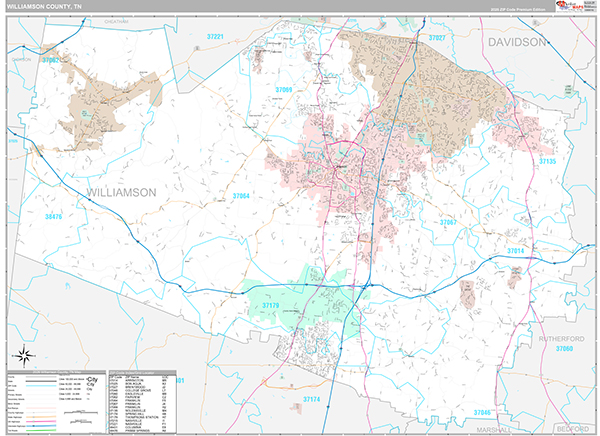Image resolution: width=600 pixels, height=436 pixels.
Task: Select ZIP code 37069 label
Action: (x=284, y=90)
